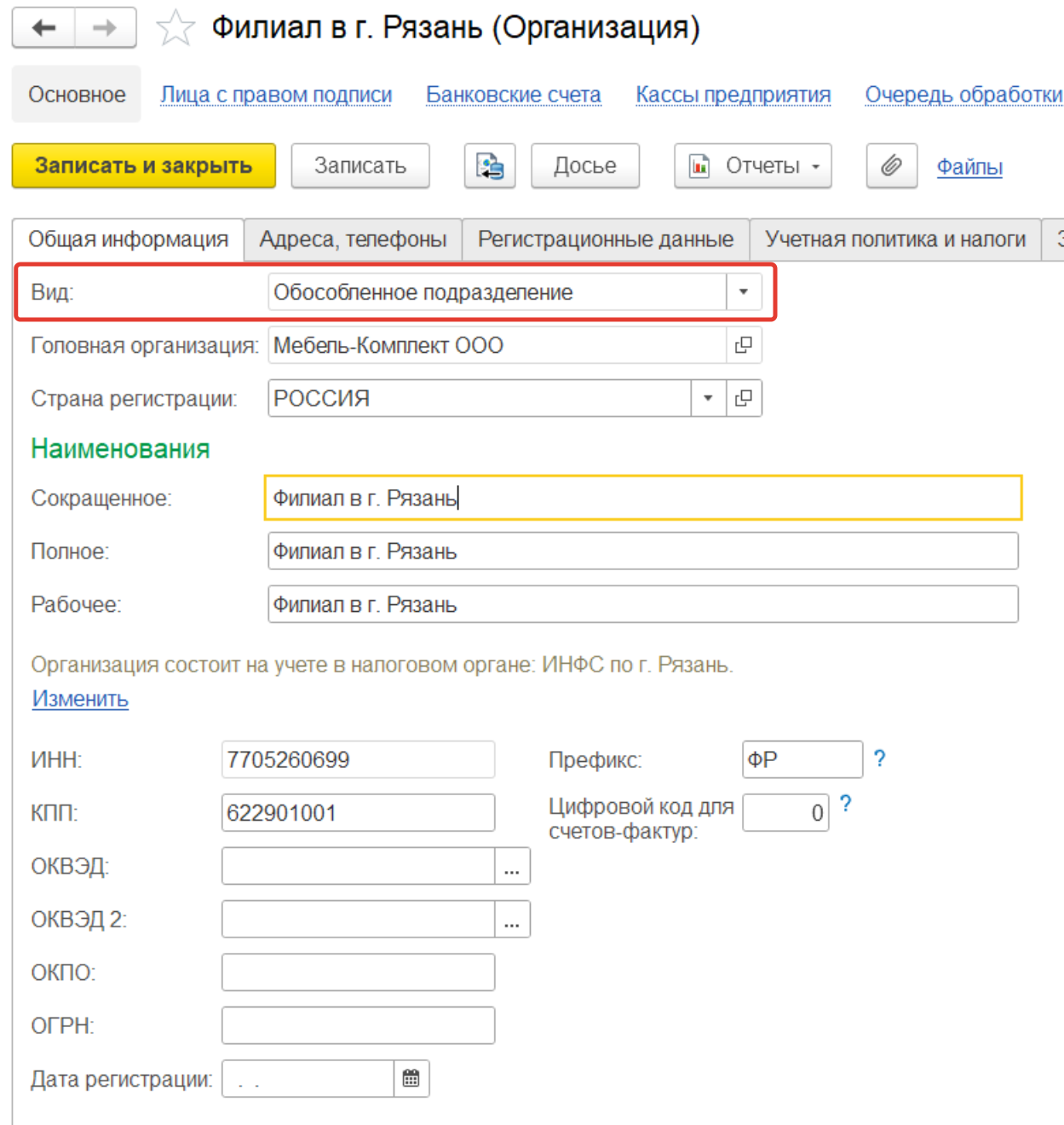Expand the Страна регистрации dropdown
This screenshot has height=1125, width=1064.
point(708,398)
